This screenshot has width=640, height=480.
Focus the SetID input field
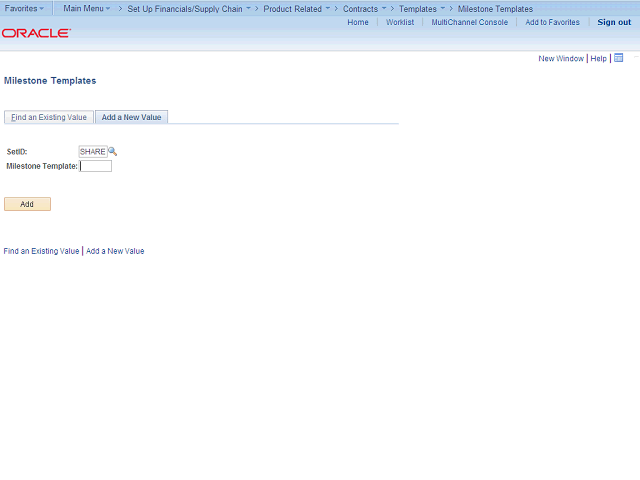93,151
